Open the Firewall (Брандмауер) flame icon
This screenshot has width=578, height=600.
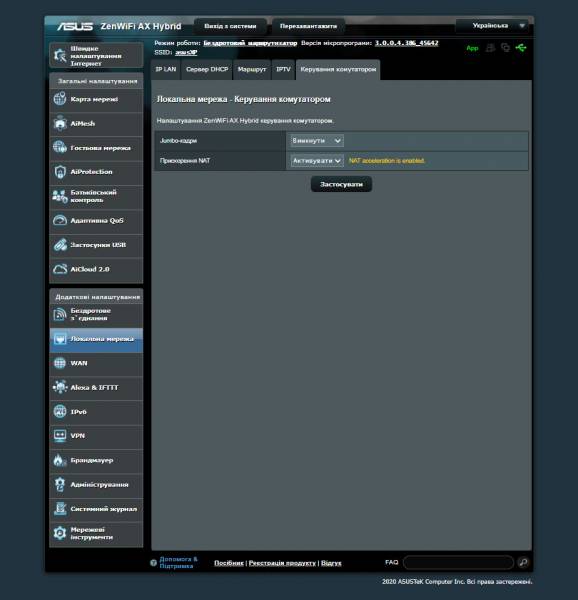pos(60,460)
